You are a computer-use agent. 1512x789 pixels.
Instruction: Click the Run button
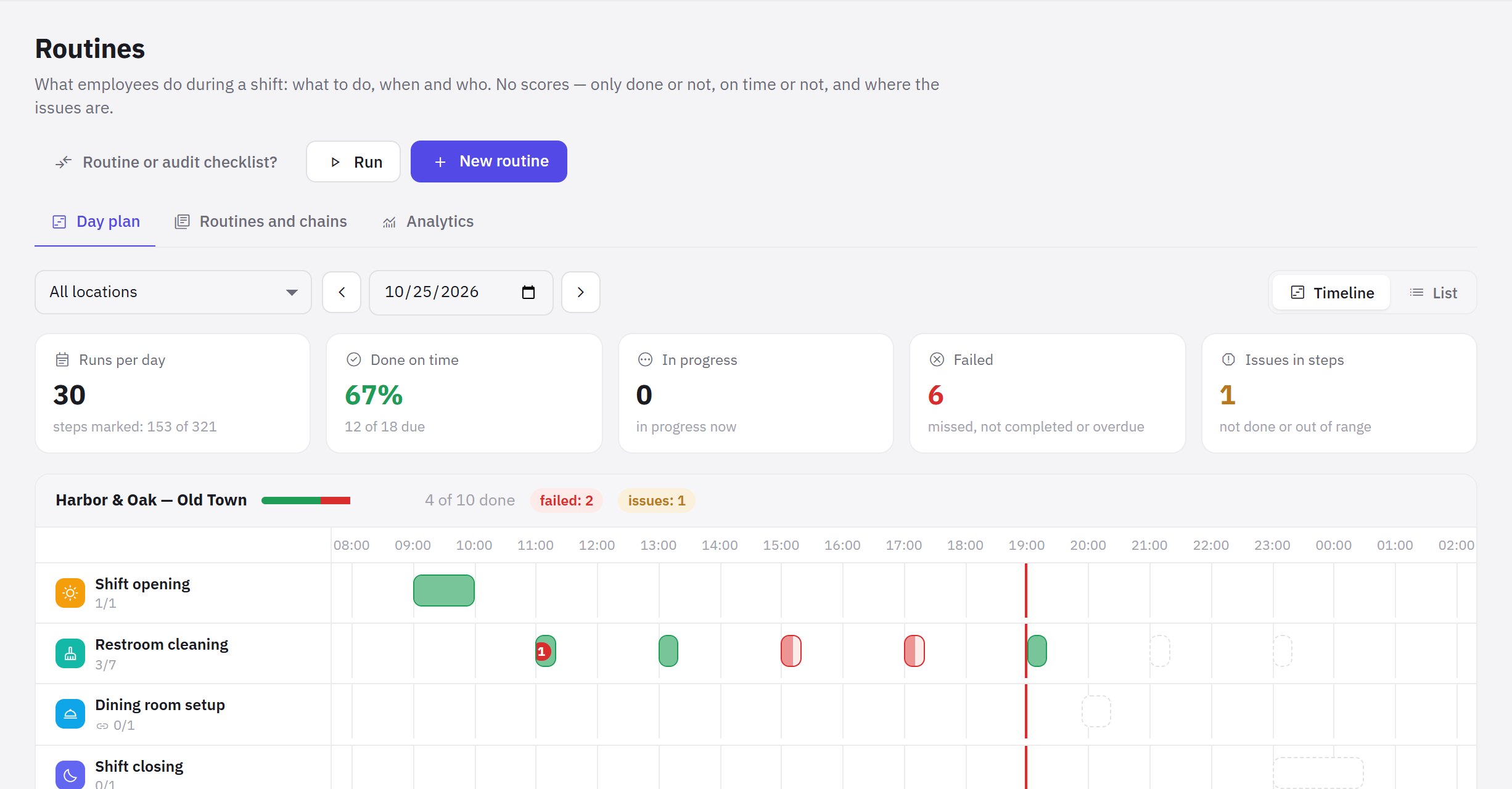tap(353, 161)
